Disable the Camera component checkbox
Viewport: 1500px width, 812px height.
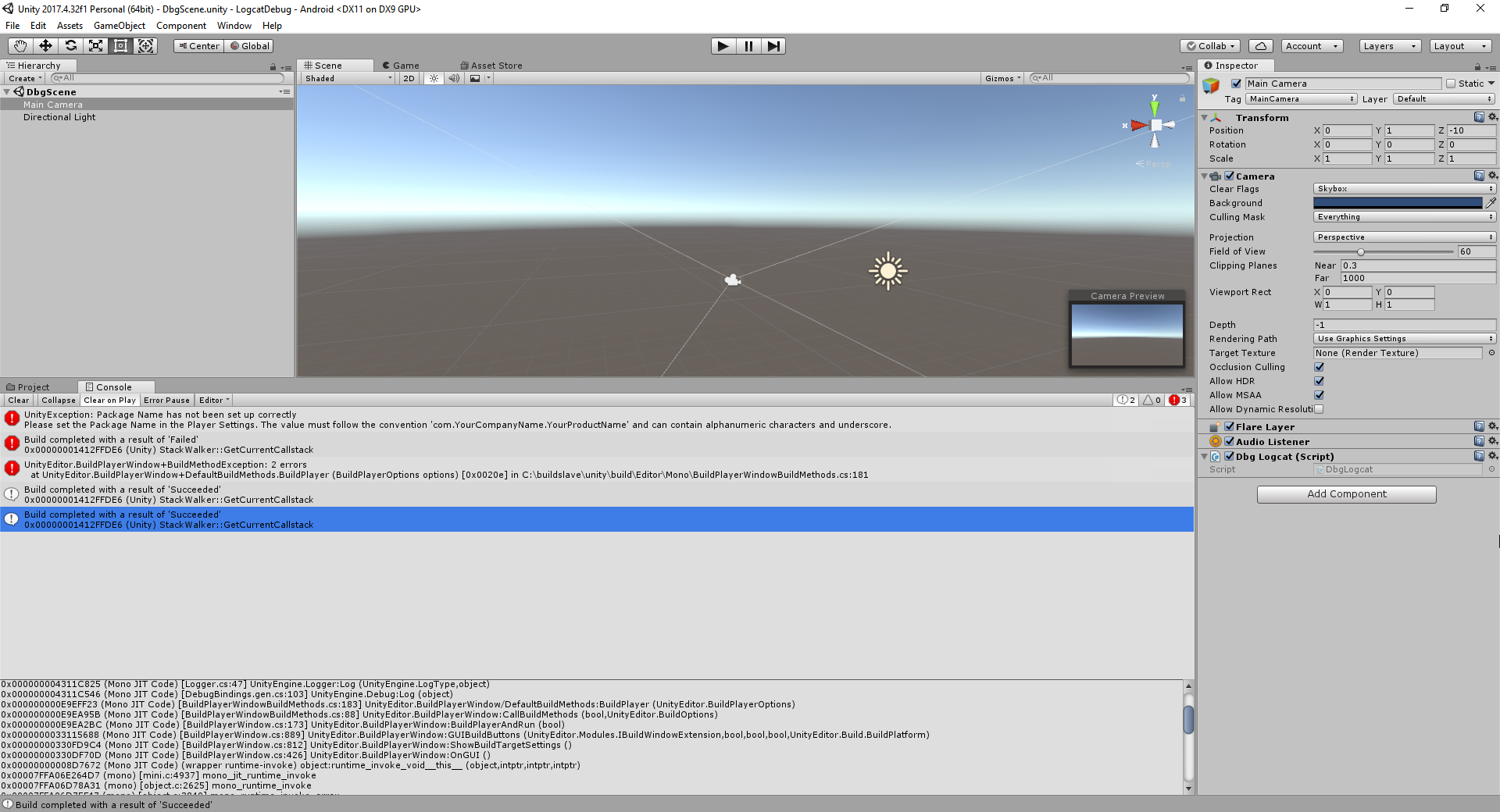point(1229,176)
